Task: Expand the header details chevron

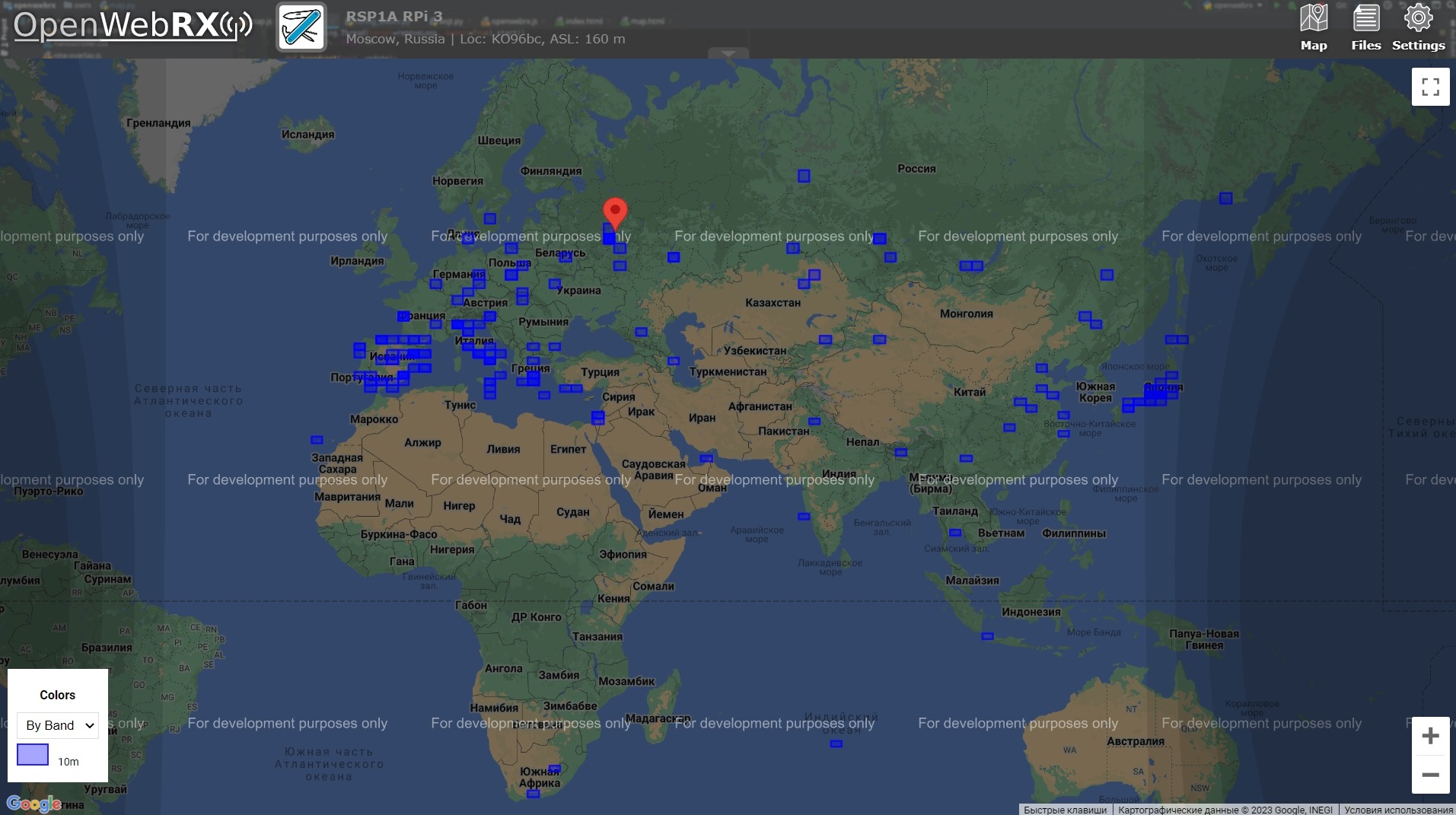Action: 728,53
